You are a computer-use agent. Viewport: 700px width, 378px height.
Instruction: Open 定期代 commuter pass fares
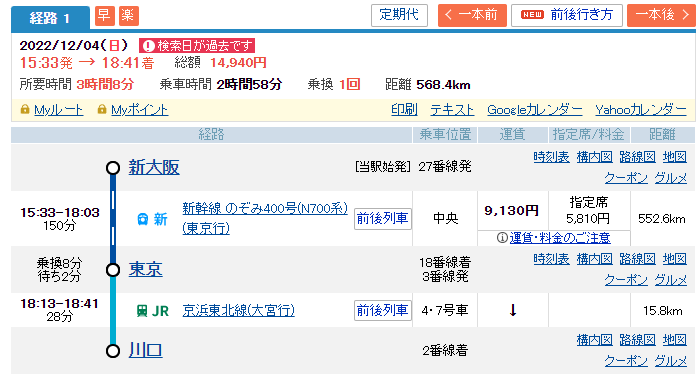click(x=399, y=15)
